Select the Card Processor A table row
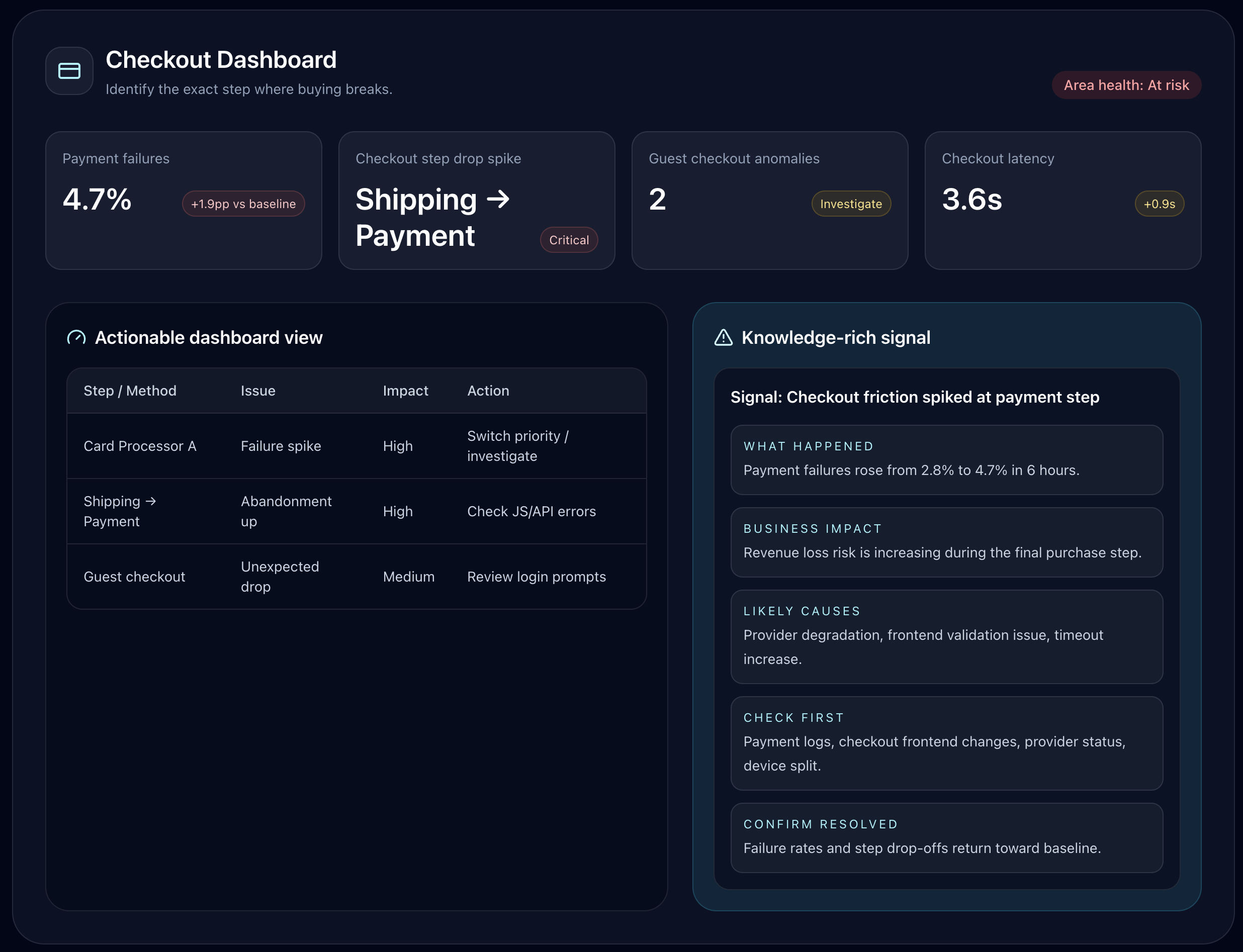Viewport: 1243px width, 952px height. point(140,446)
